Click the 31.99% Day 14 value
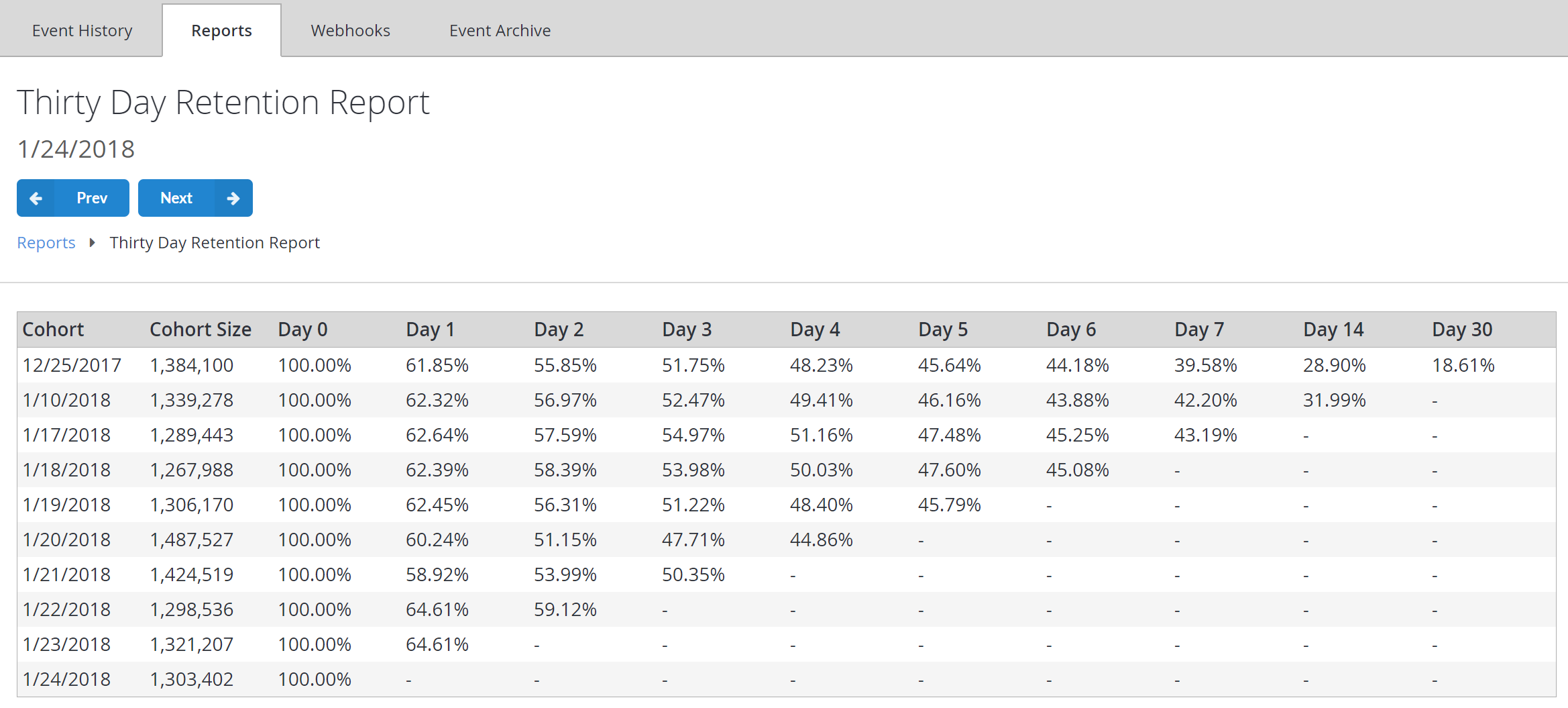Viewport: 1568px width, 708px height. 1335,400
